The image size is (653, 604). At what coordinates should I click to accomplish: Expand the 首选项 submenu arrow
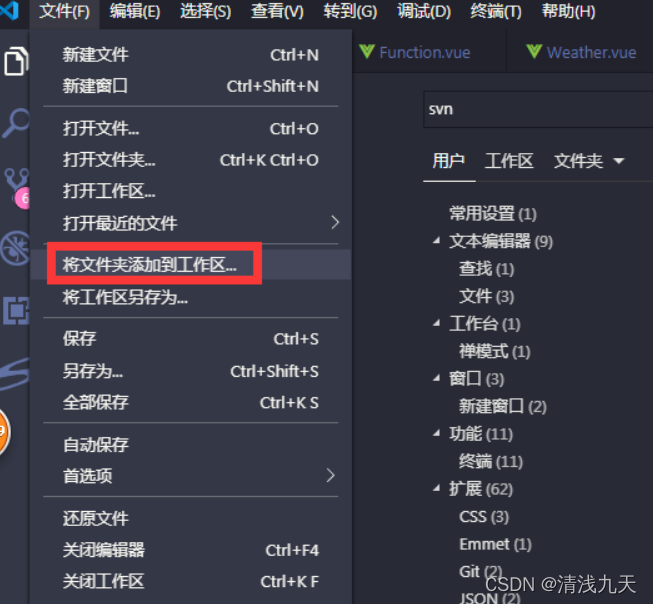point(331,475)
